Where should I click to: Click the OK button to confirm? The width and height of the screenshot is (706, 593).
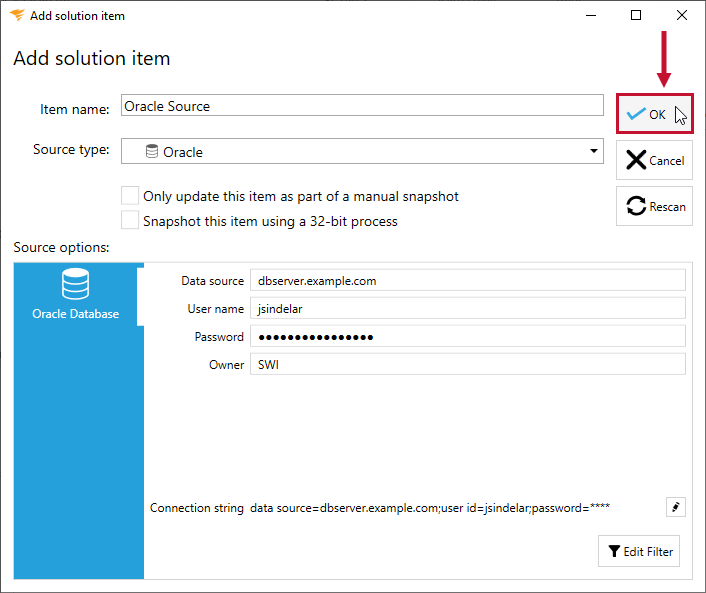pyautogui.click(x=654, y=113)
